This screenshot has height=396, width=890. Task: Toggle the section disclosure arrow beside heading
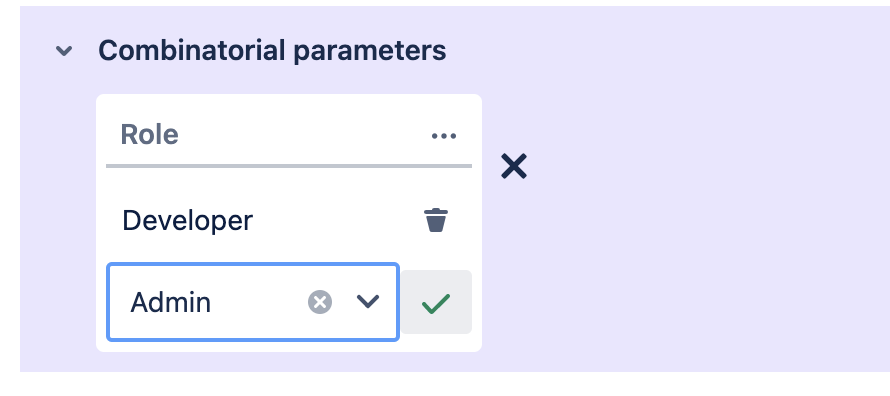coord(64,51)
